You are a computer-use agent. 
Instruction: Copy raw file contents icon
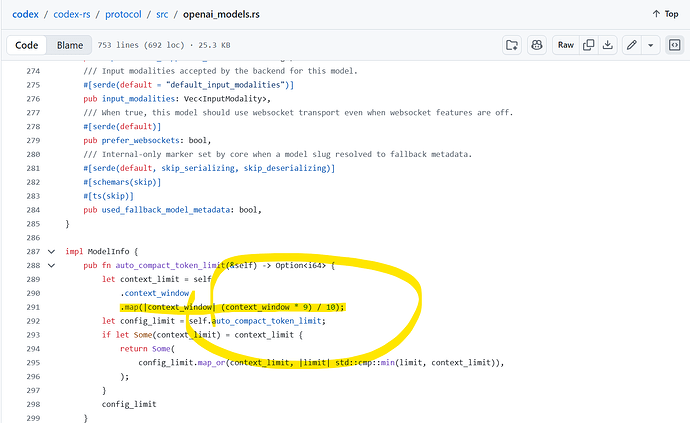[x=588, y=45]
